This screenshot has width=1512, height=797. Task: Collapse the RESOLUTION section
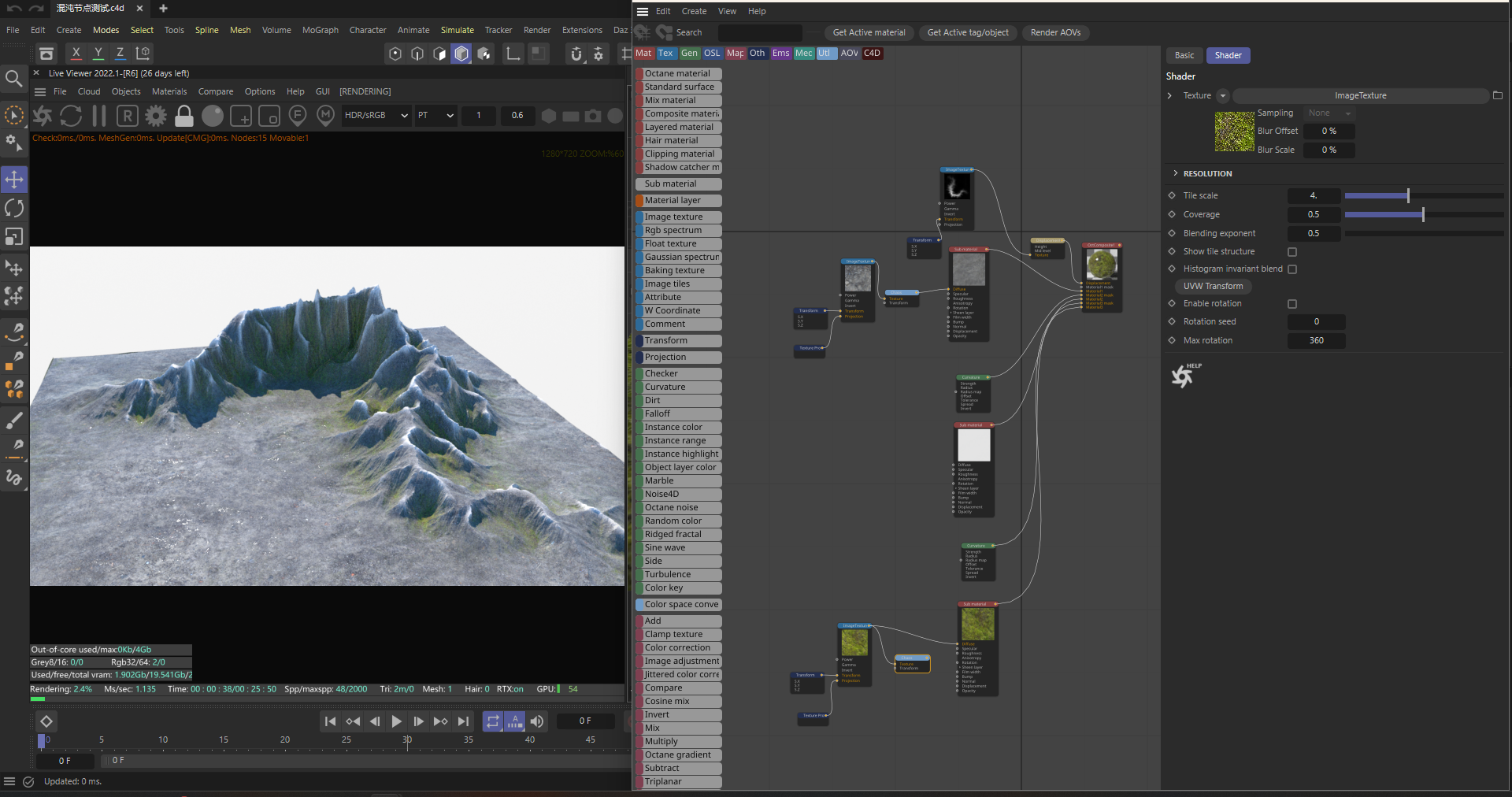(1176, 173)
